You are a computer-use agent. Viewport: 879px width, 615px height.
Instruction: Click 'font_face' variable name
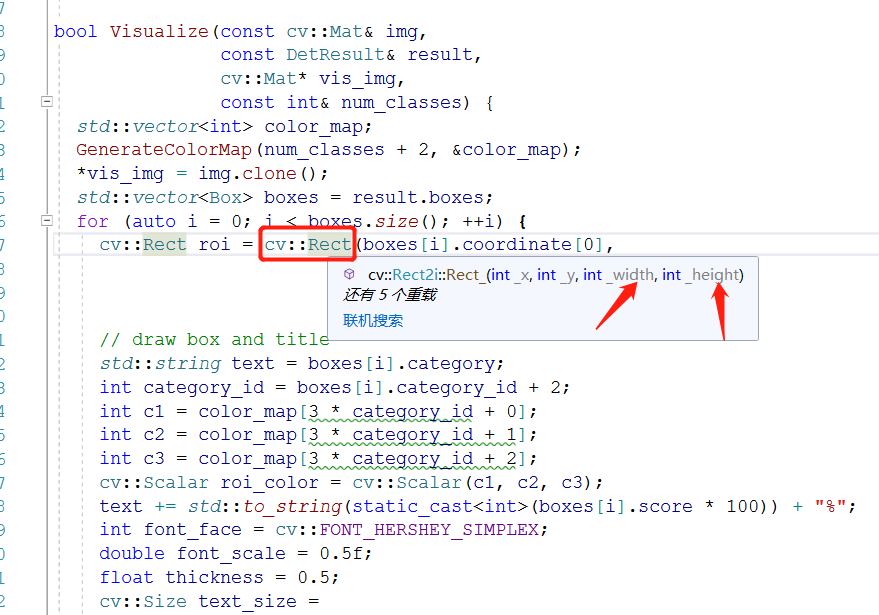click(192, 530)
